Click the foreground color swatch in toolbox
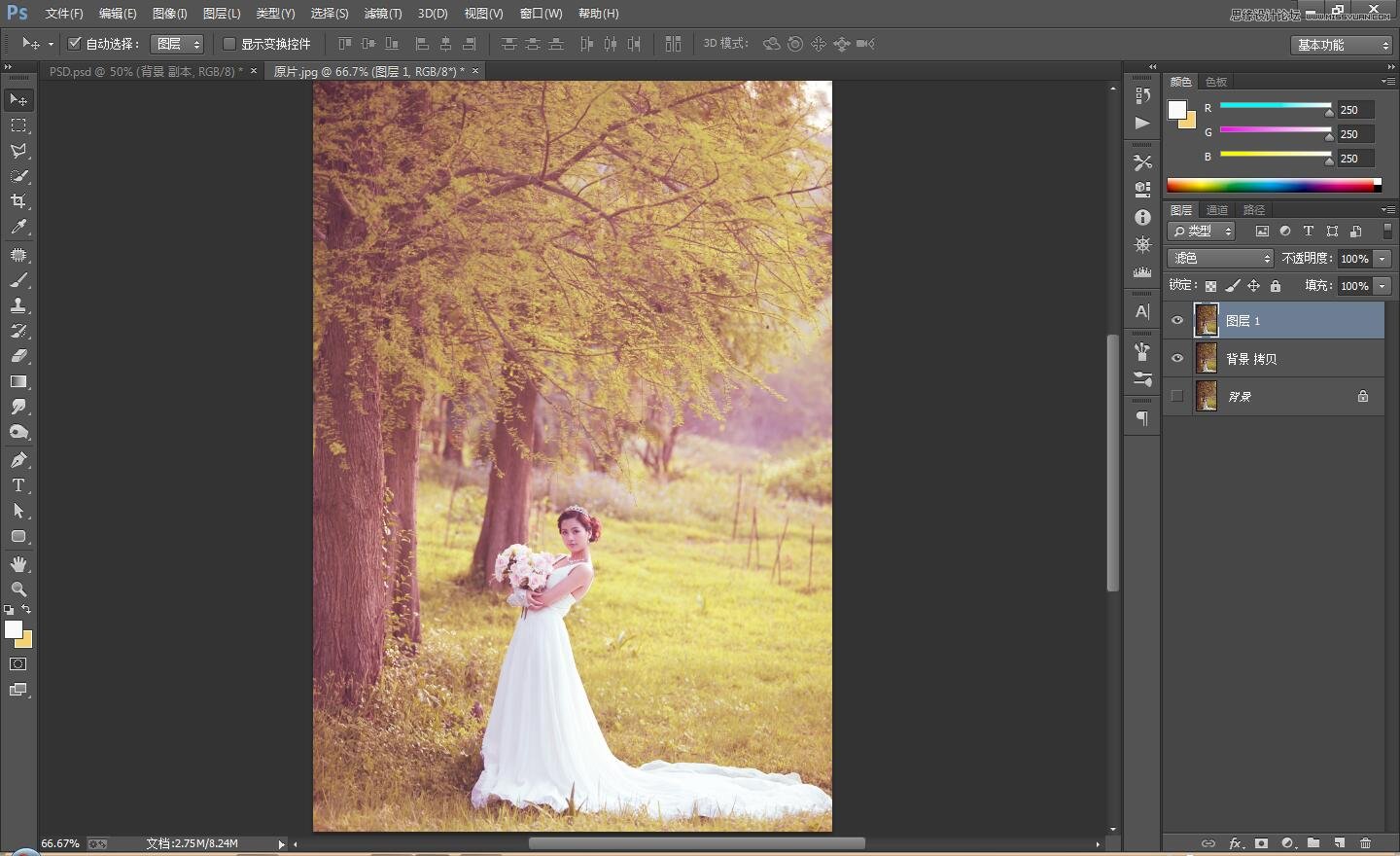The image size is (1400, 856). pos(13,629)
